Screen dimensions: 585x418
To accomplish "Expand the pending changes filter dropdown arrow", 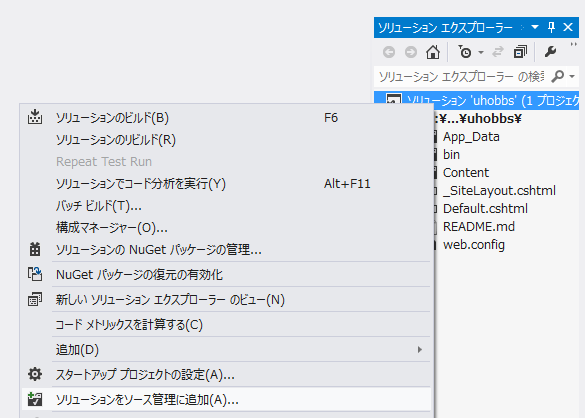I will click(481, 52).
